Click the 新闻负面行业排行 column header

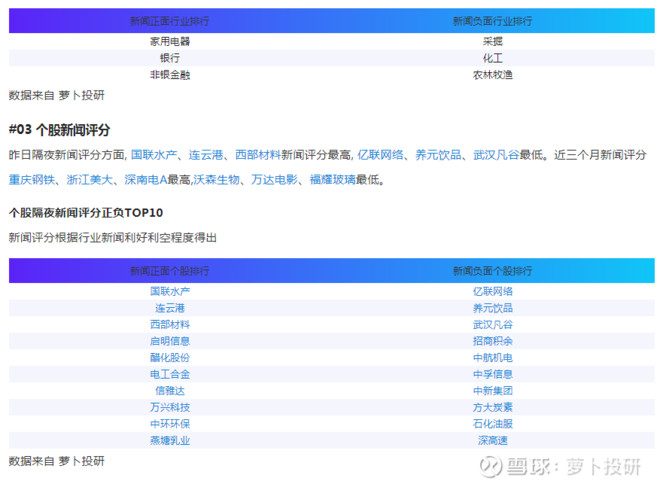pyautogui.click(x=492, y=21)
